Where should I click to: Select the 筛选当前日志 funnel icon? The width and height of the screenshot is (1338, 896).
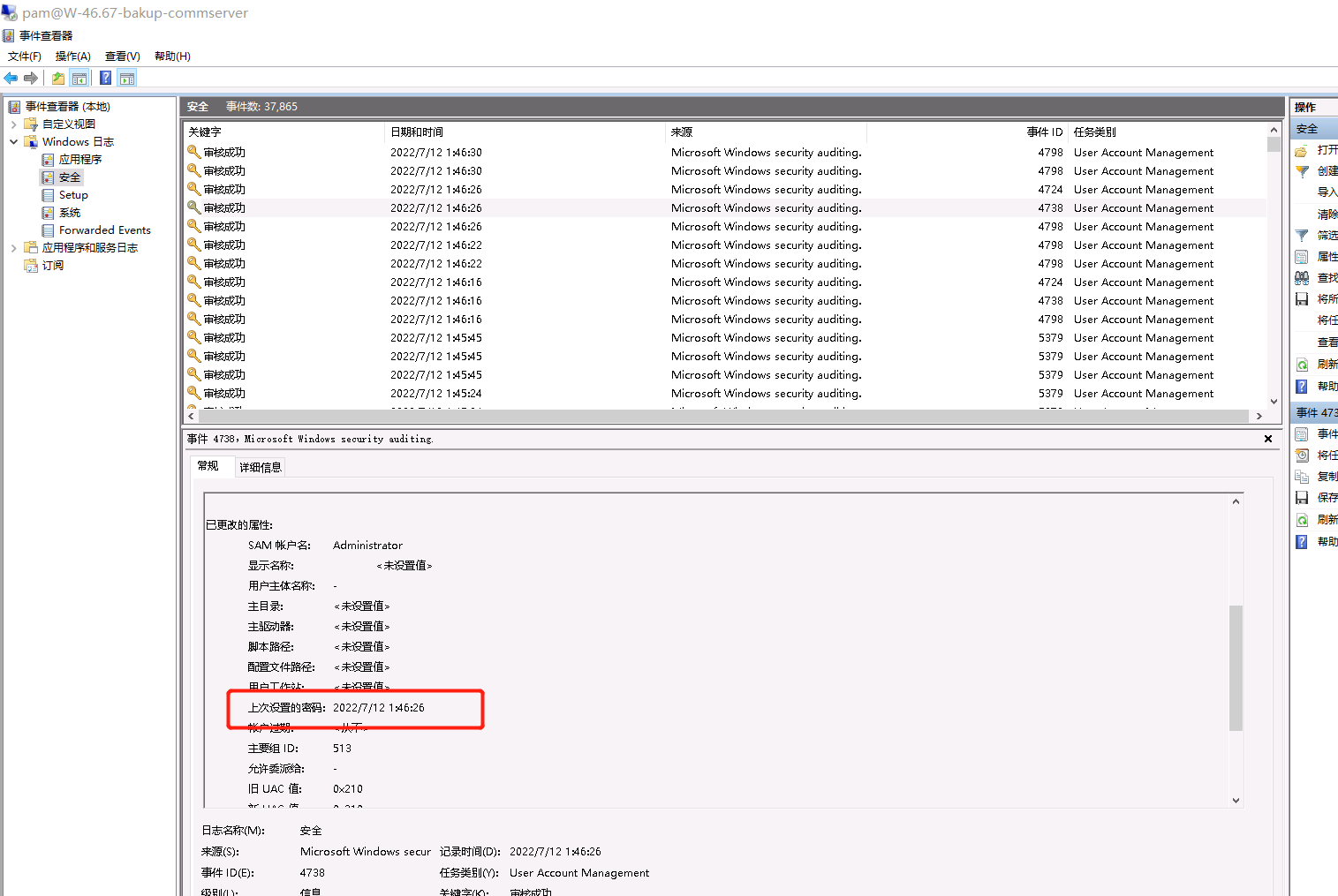tap(1301, 235)
